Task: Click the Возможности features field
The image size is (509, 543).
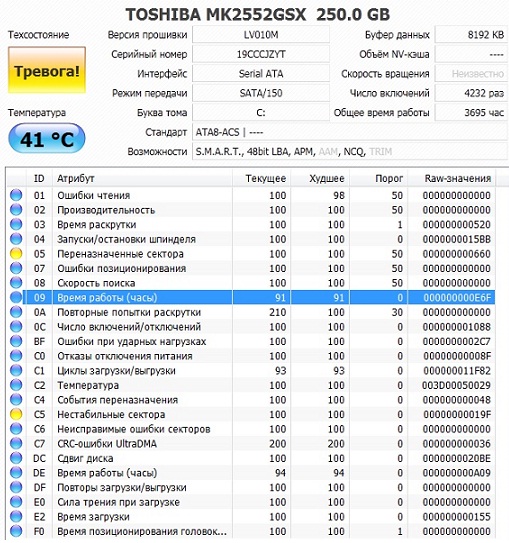Action: [x=350, y=151]
